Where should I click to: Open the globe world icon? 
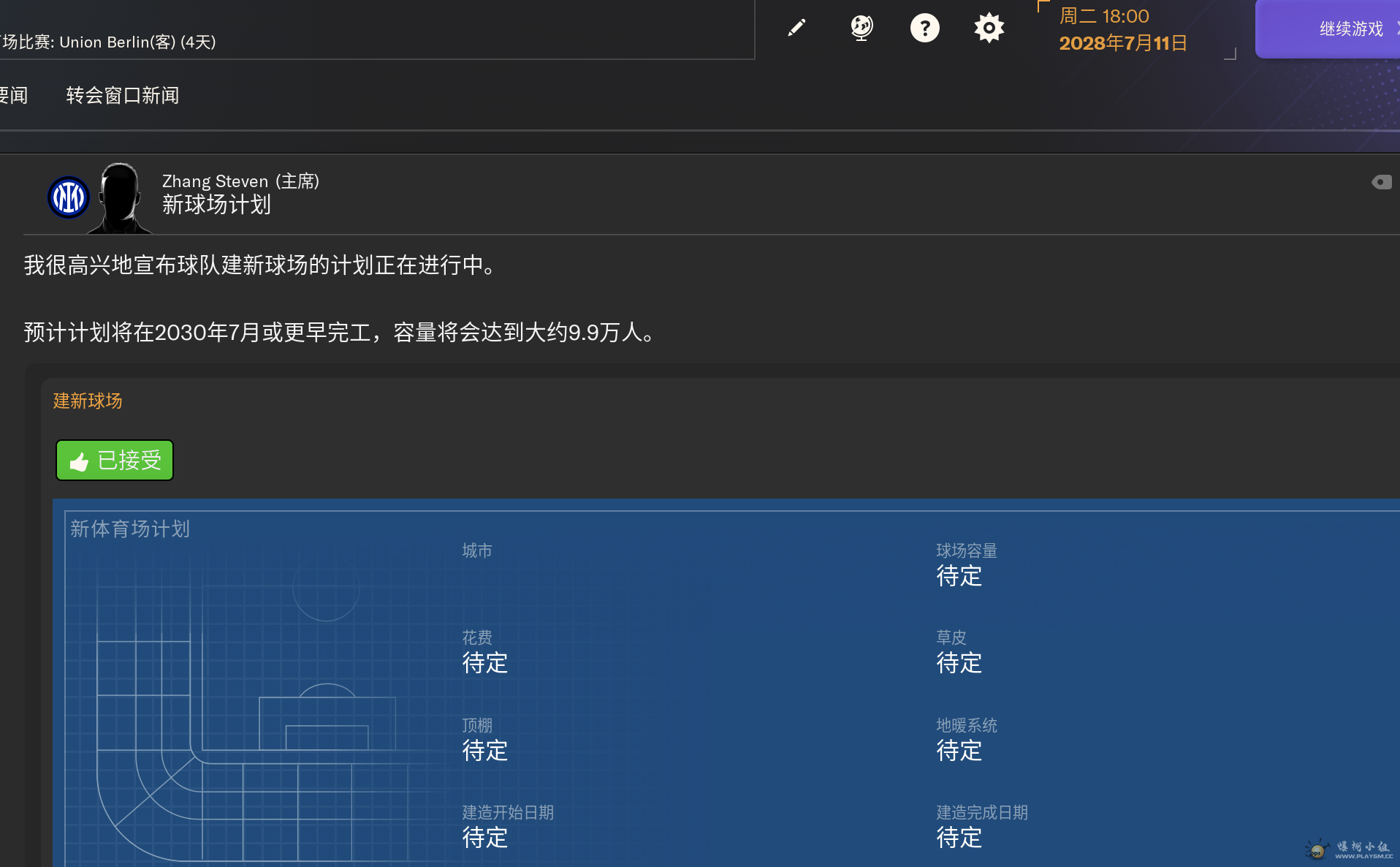(x=861, y=29)
